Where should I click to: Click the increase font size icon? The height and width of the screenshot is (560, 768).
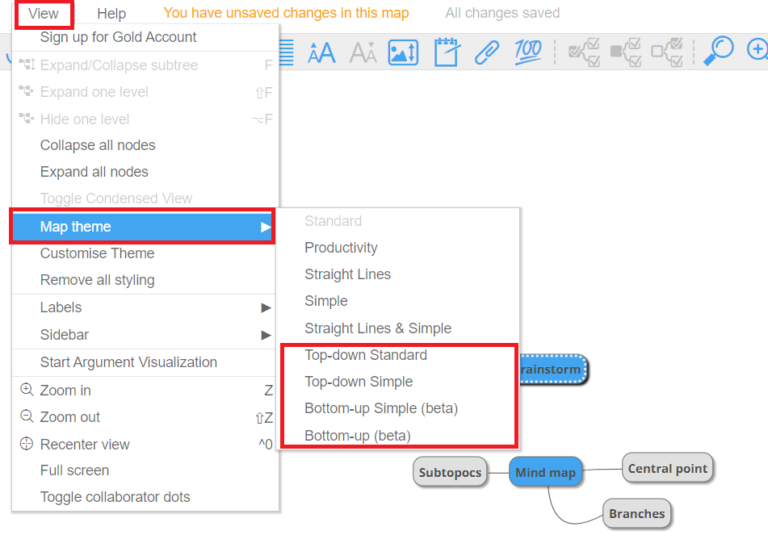coord(322,52)
